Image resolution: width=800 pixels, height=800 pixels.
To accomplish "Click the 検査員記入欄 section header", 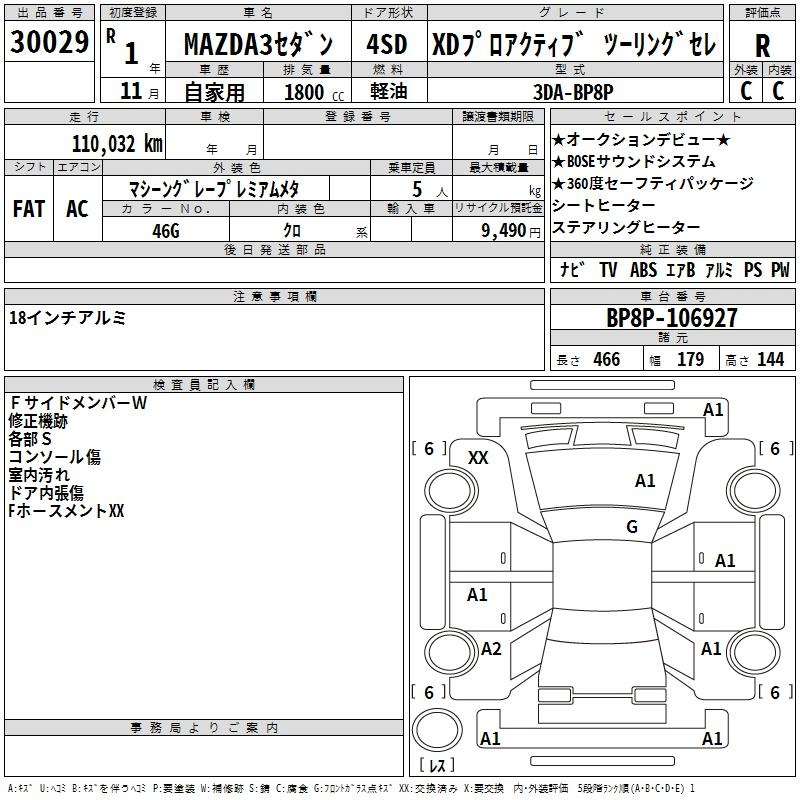I will pos(204,384).
